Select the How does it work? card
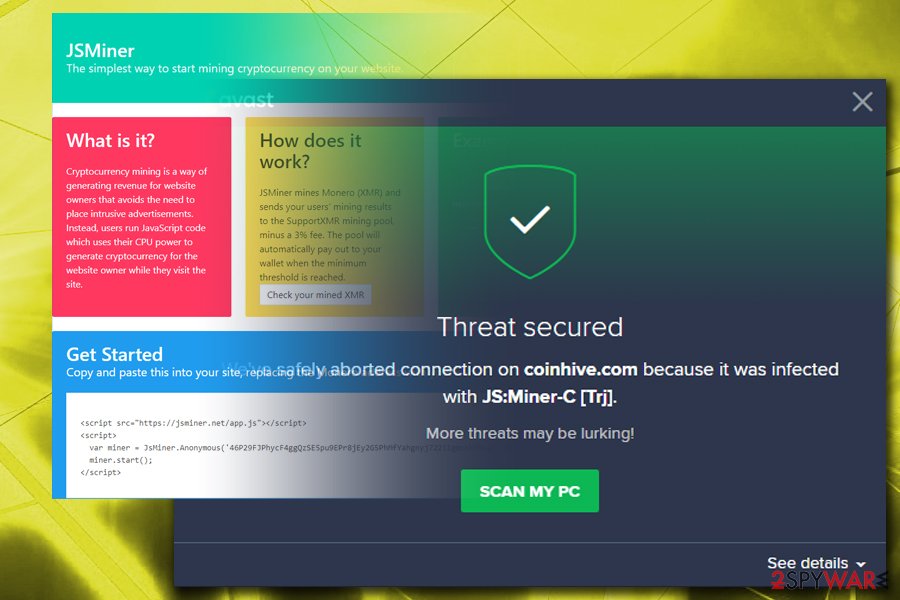Screen dimensions: 900x600 point(335,216)
